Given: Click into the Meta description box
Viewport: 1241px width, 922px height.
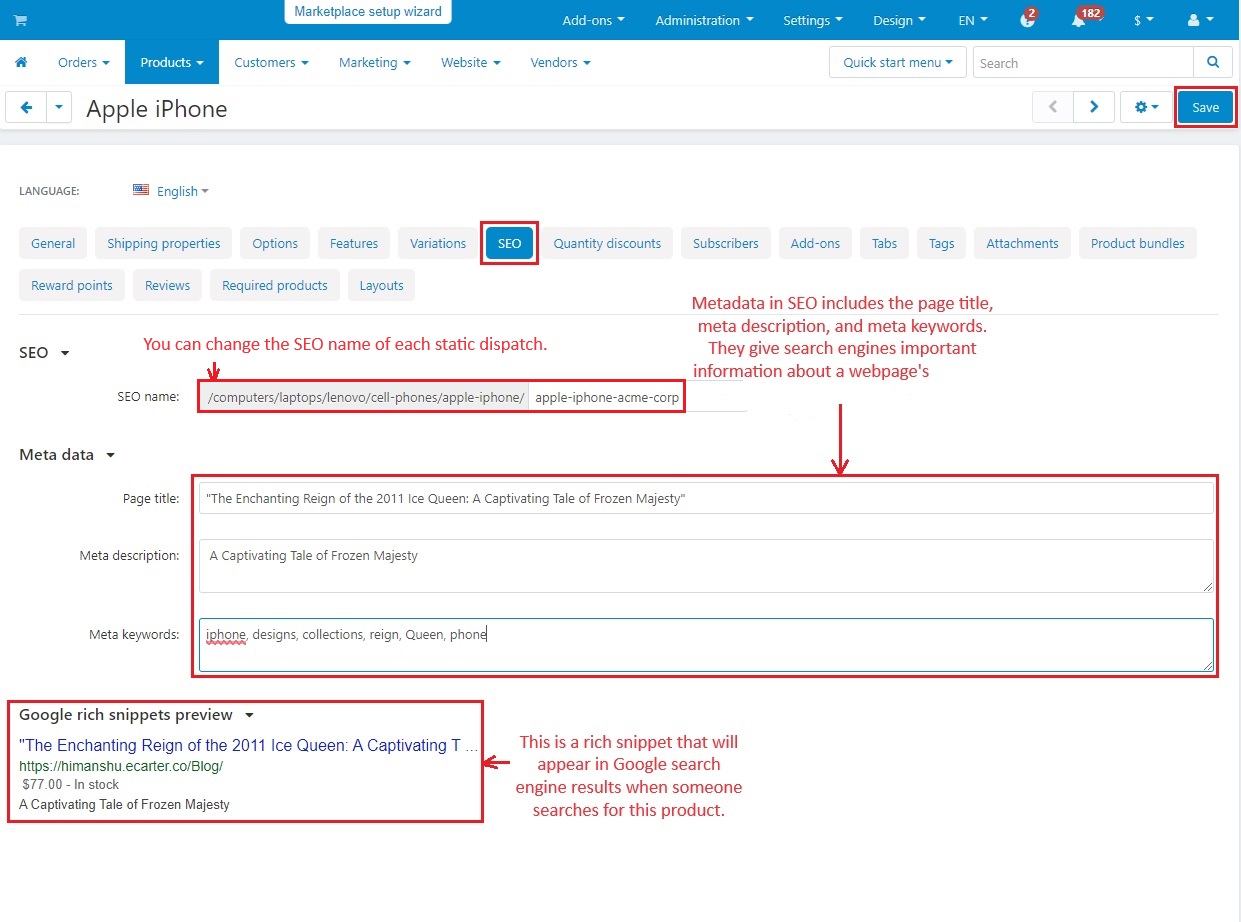Looking at the screenshot, I should pos(706,566).
